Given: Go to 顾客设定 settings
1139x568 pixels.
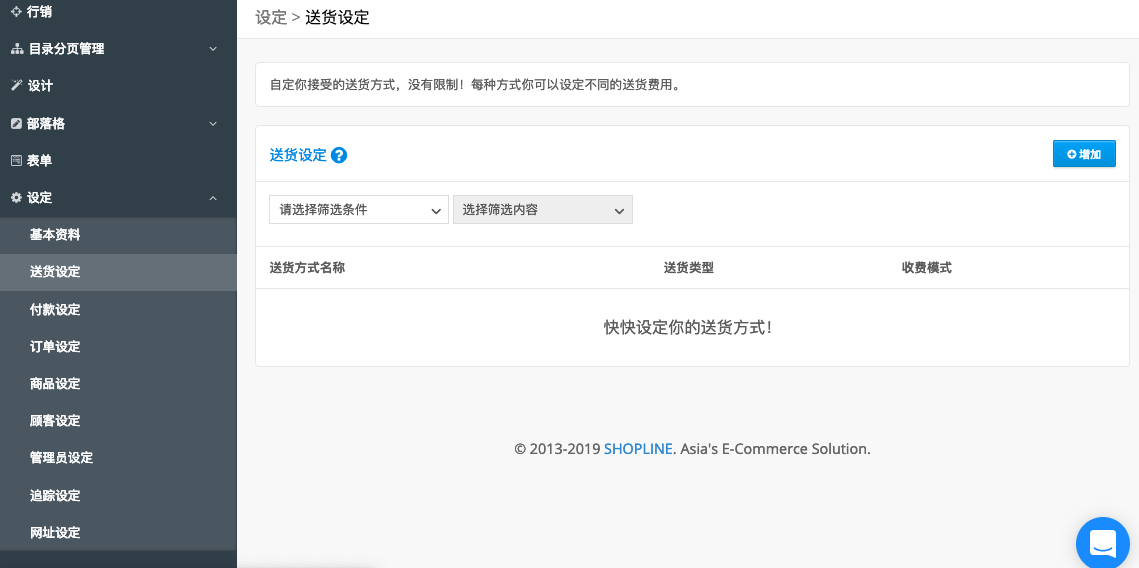Looking at the screenshot, I should [118, 421].
